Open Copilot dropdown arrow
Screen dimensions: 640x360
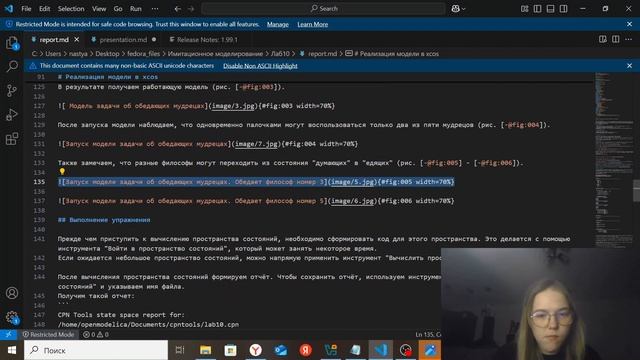(x=464, y=9)
